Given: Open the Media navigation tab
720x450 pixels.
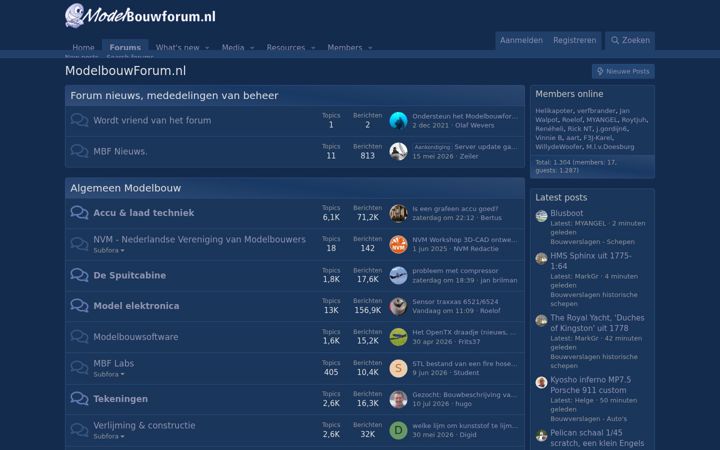Looking at the screenshot, I should (x=233, y=47).
